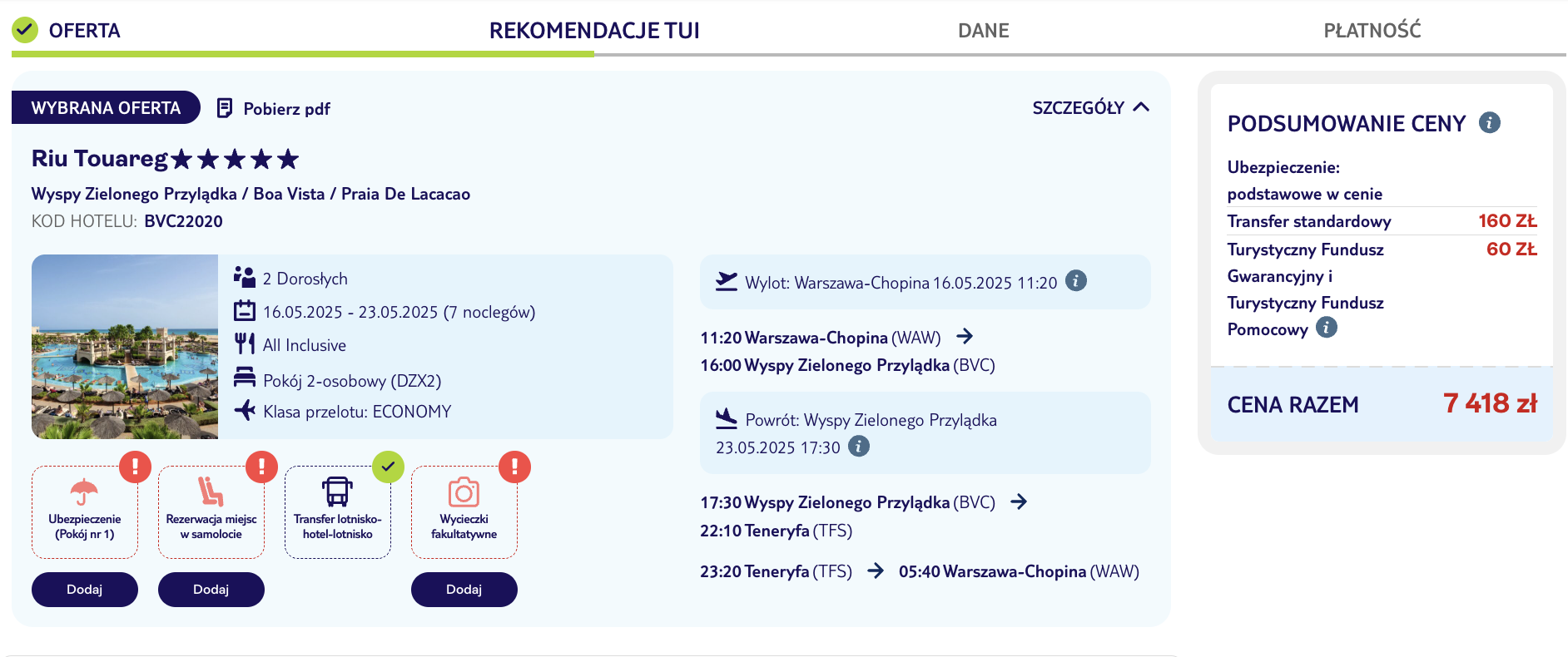This screenshot has height=657, width=1568.
Task: Open info icon beside Podsumowanie Ceny
Action: pos(1489,122)
